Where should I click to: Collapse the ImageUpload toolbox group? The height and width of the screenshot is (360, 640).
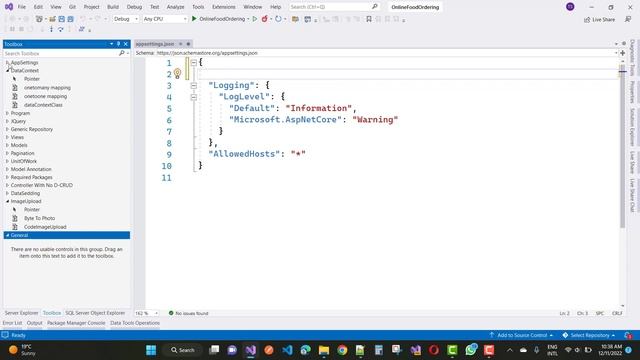(x=7, y=201)
